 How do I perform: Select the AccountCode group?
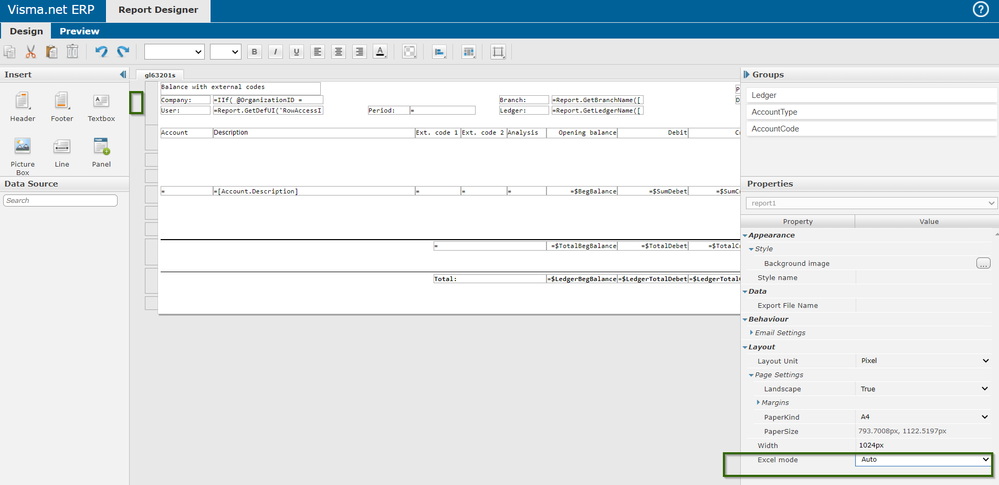click(x=872, y=129)
